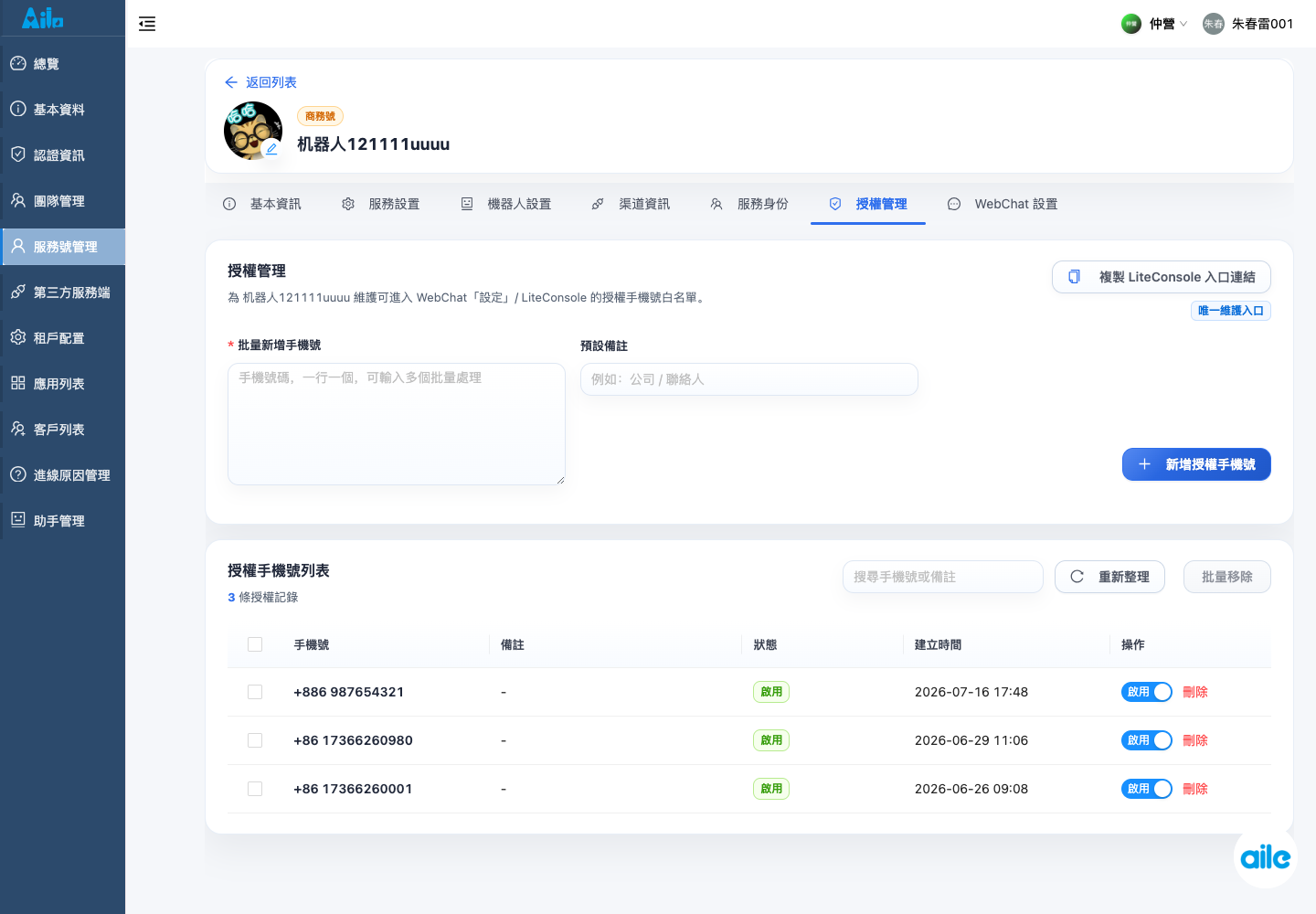
Task: Click the 批量移除 button
Action: click(1227, 577)
